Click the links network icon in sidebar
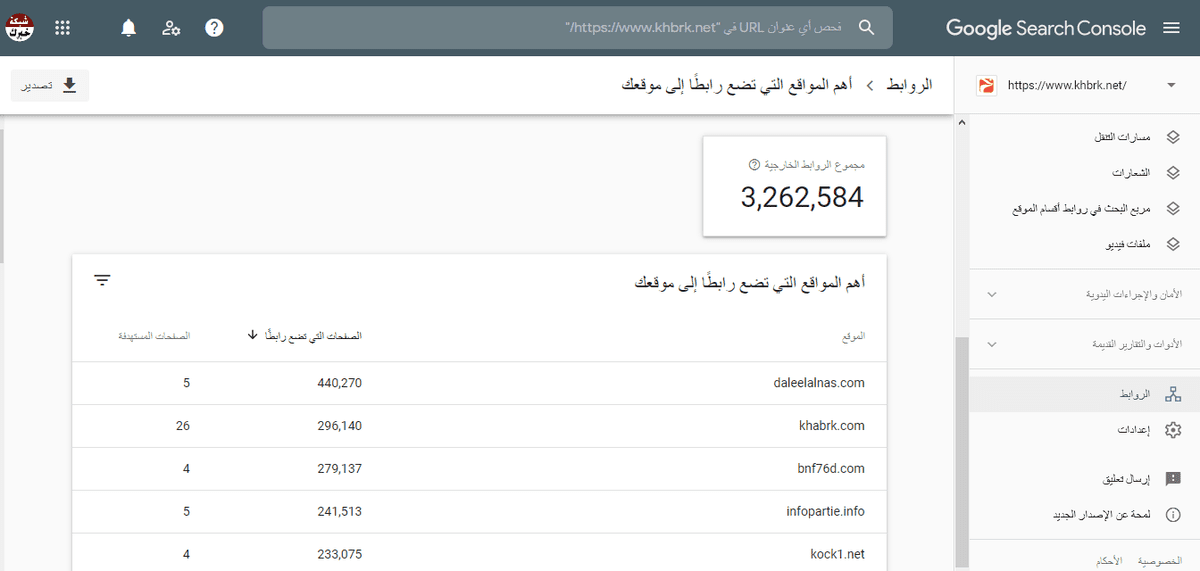This screenshot has height=571, width=1200. (x=1173, y=395)
